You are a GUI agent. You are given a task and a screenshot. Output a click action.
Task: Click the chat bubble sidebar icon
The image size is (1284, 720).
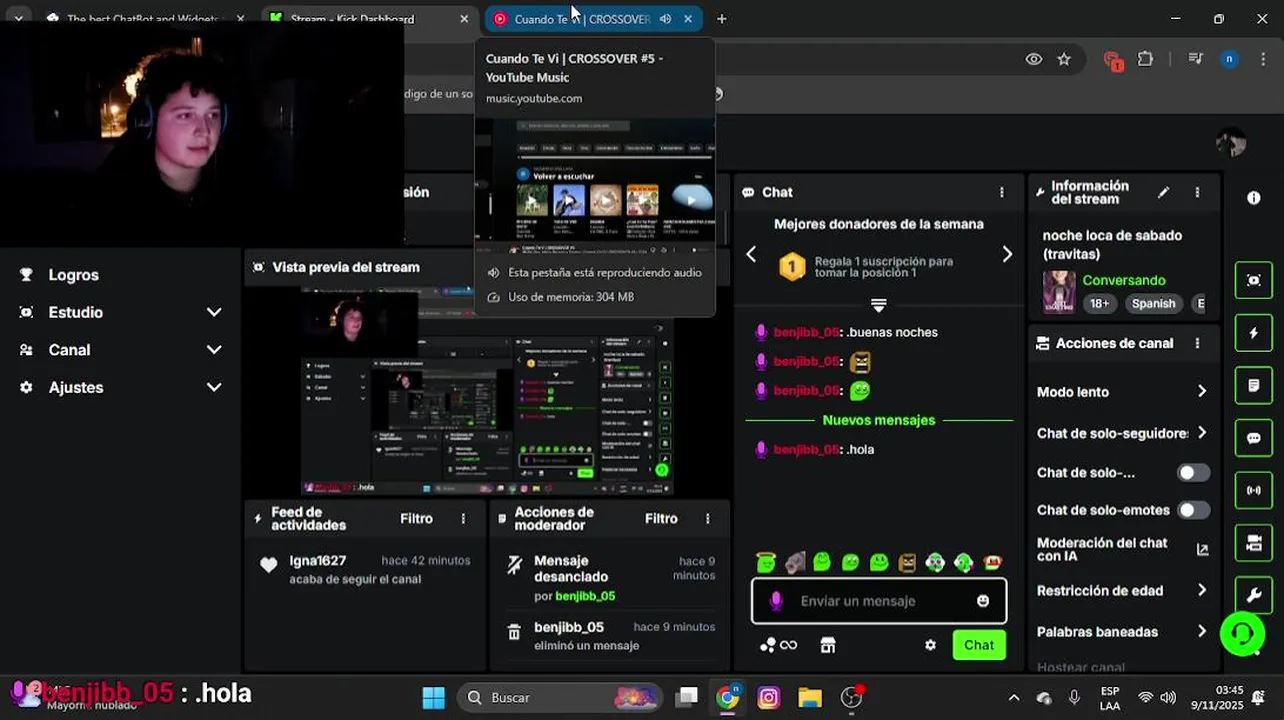tap(1254, 438)
